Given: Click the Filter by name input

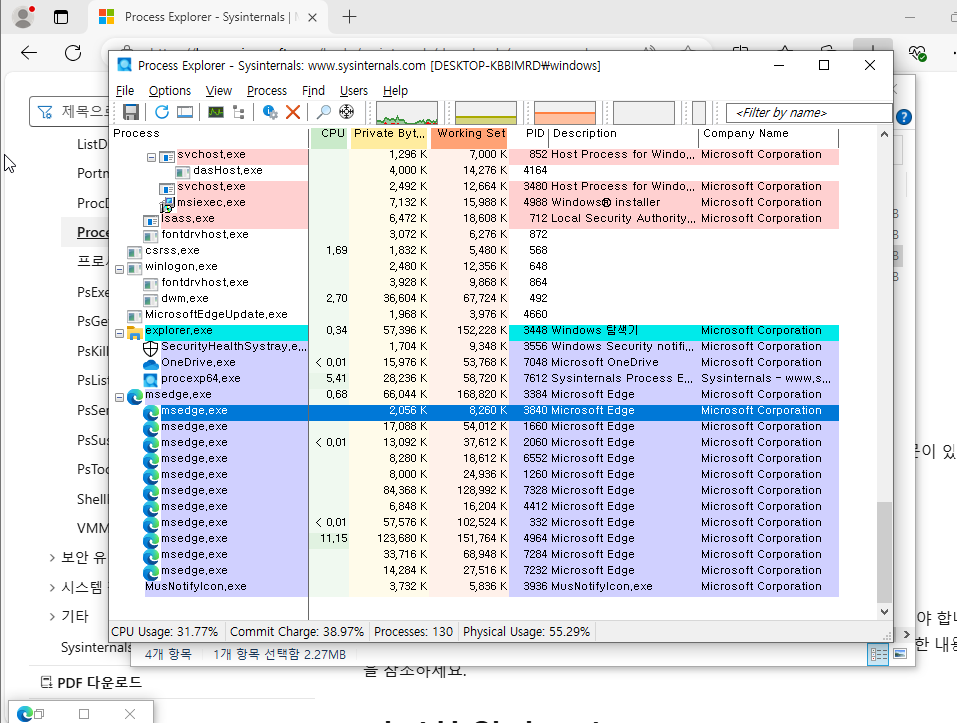Looking at the screenshot, I should (x=809, y=113).
